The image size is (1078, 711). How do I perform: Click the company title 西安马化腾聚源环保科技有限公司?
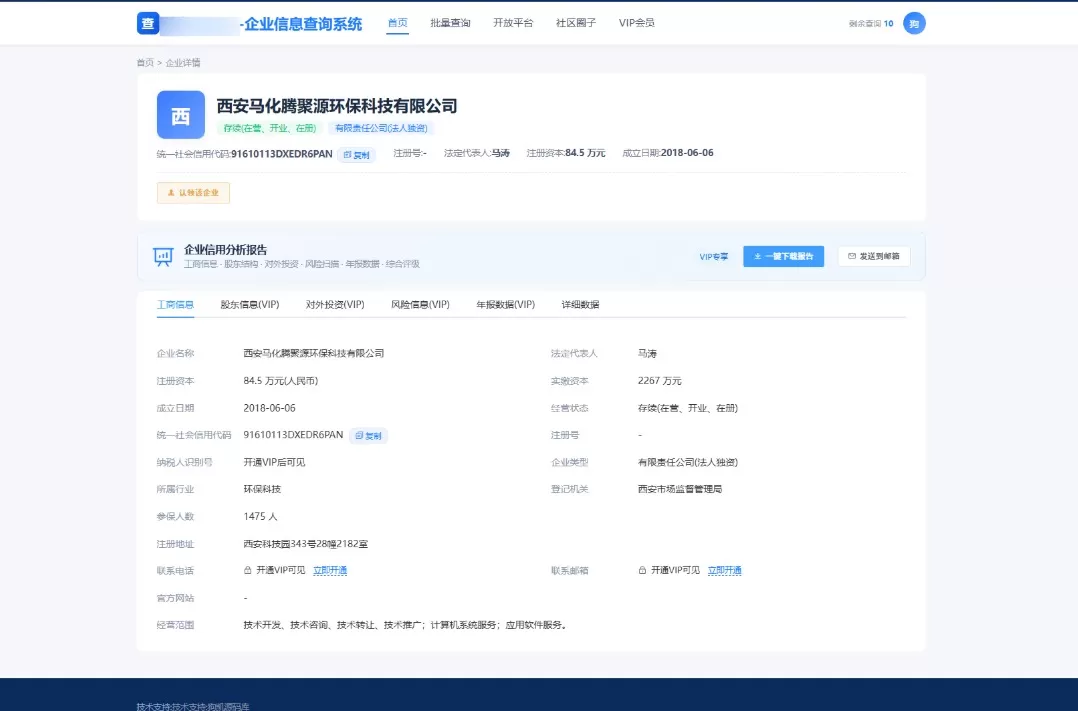(x=337, y=106)
